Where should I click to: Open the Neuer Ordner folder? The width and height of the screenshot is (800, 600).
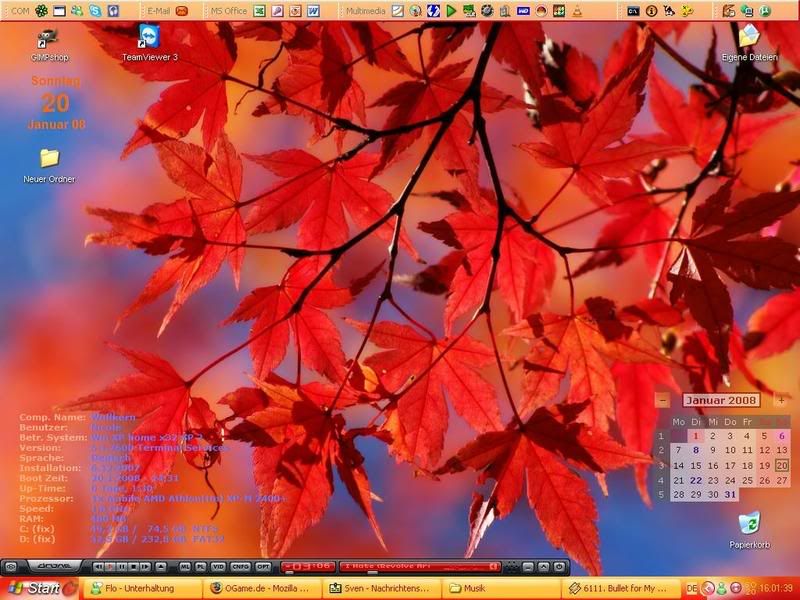49,159
